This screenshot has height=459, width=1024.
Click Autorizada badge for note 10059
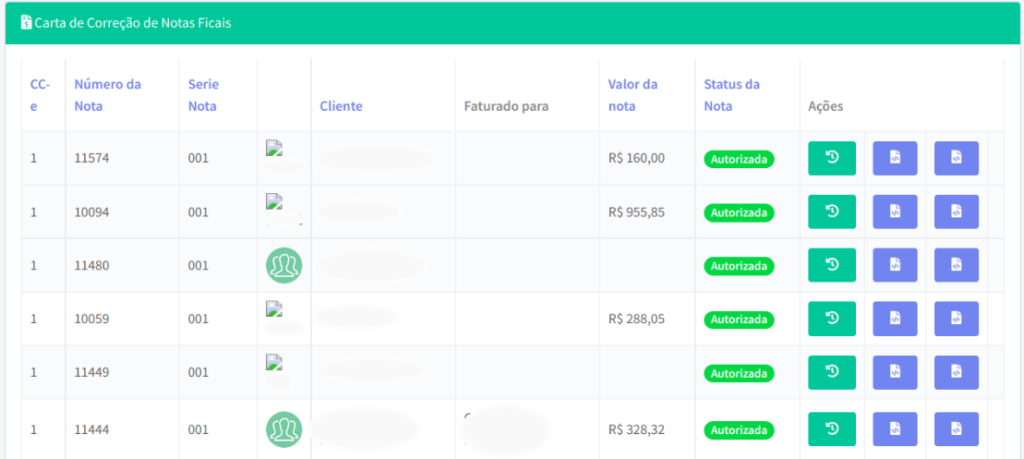tap(739, 320)
